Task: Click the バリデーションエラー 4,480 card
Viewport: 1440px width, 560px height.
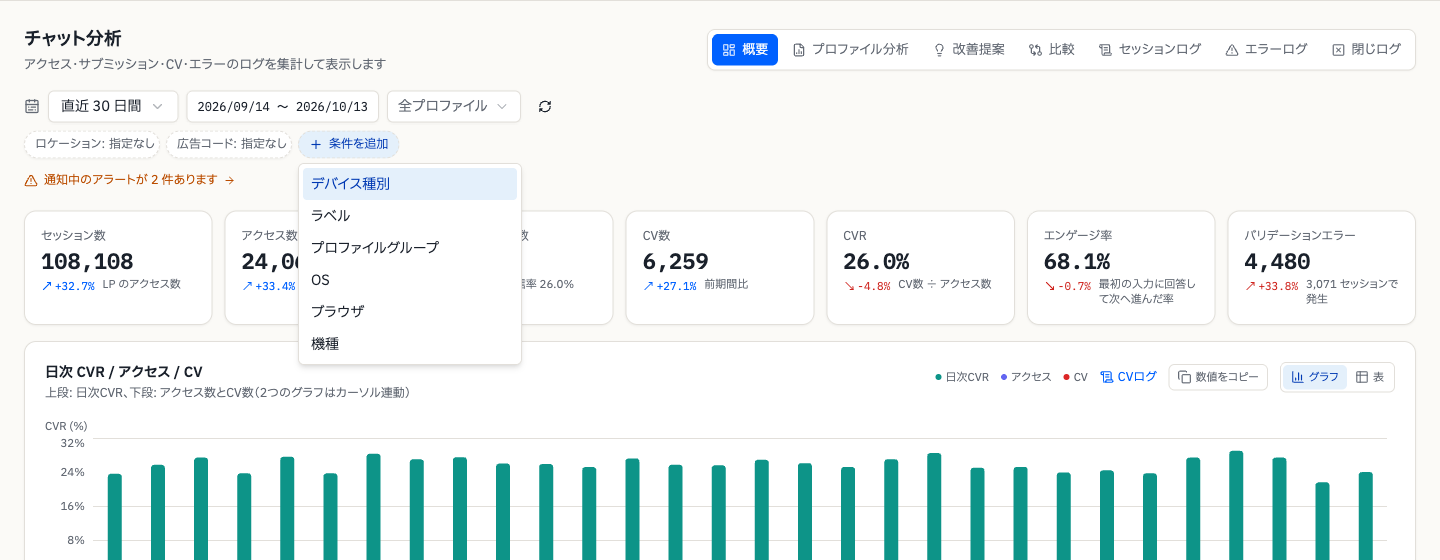Action: [1321, 268]
